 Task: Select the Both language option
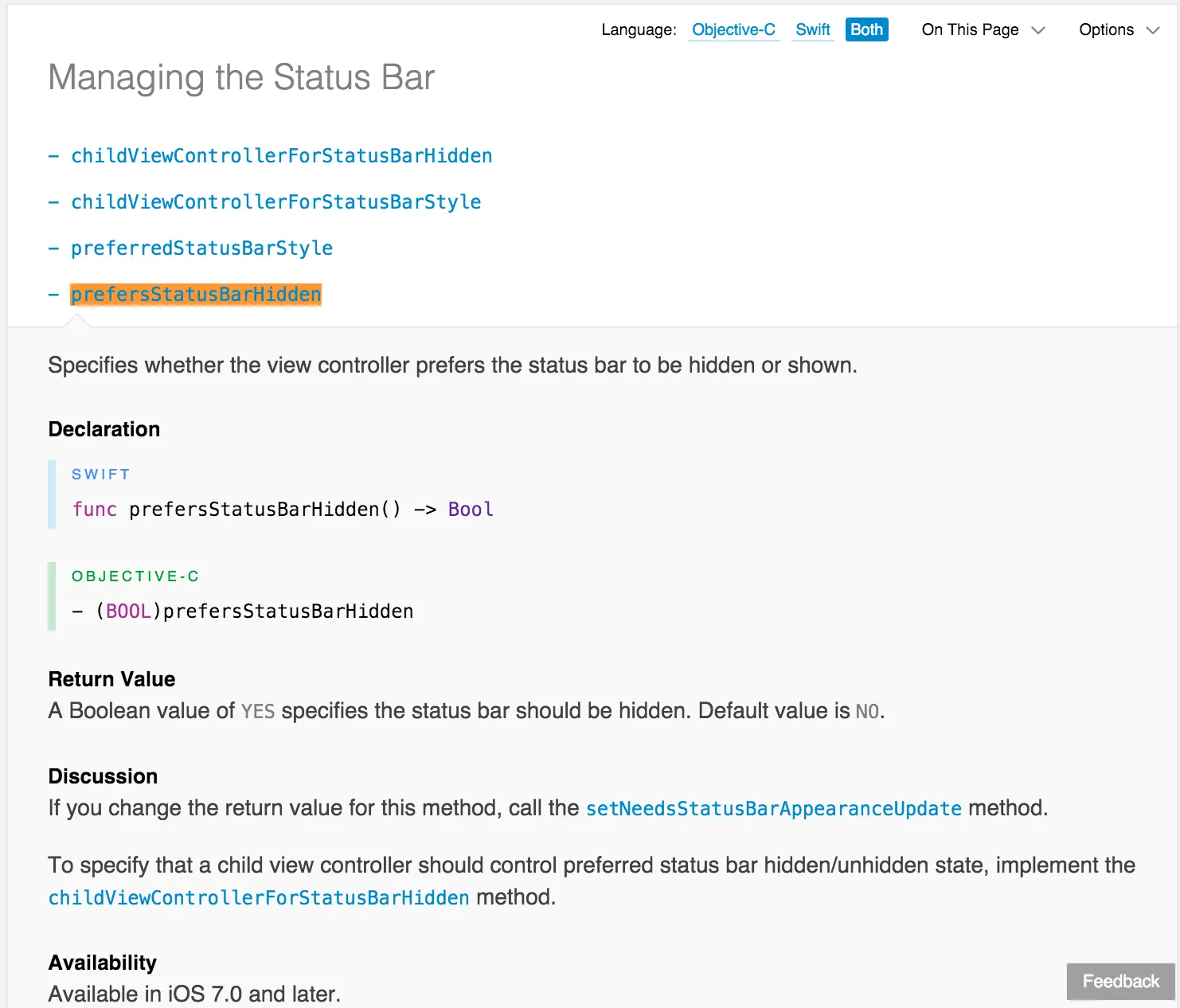pos(866,30)
